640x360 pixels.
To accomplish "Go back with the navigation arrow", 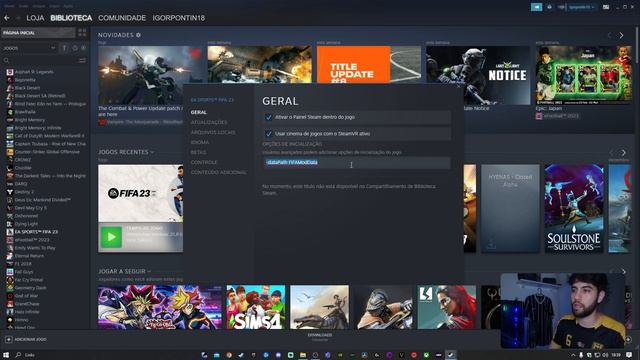I will coord(7,18).
